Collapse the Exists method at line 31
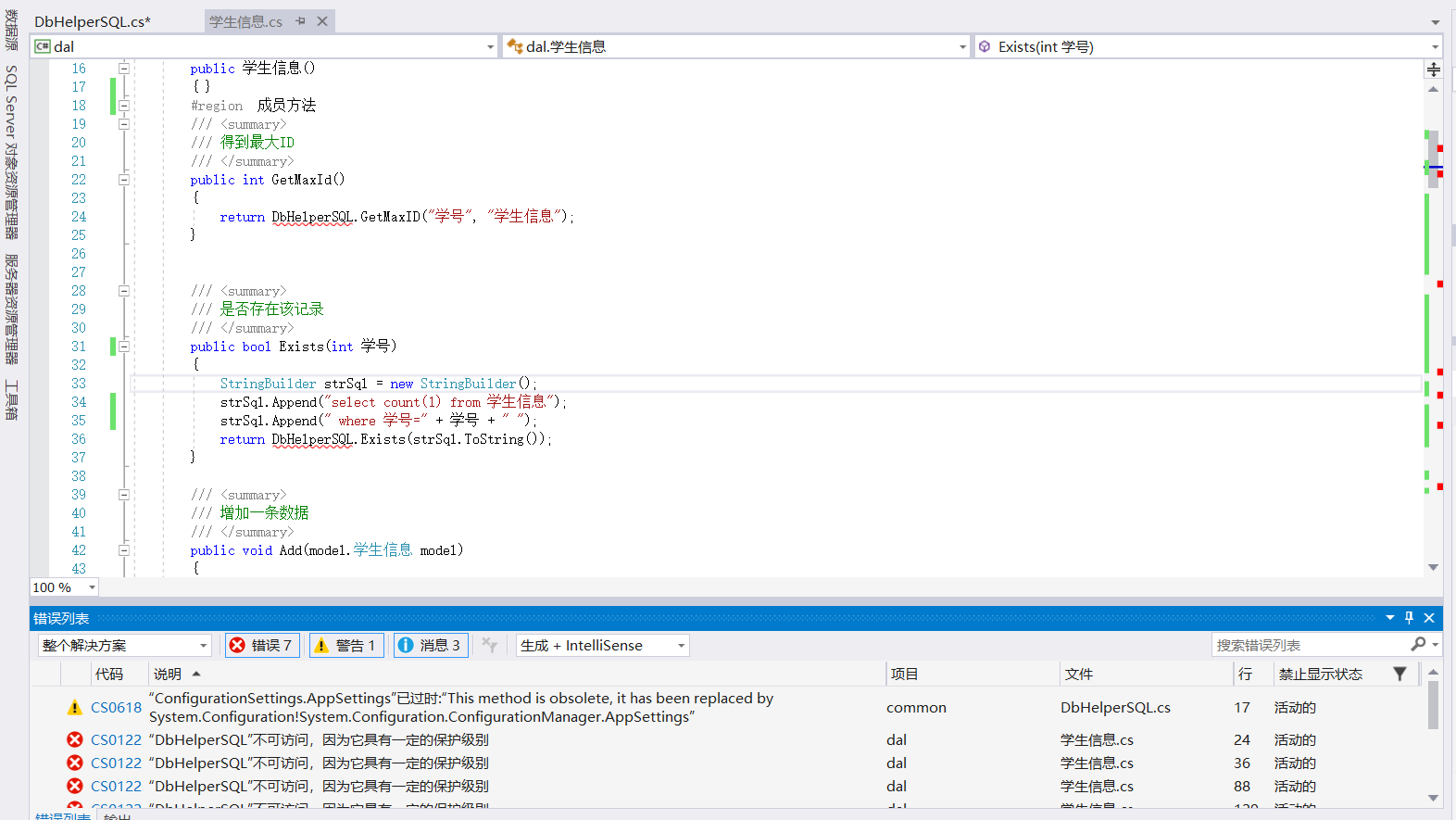This screenshot has width=1456, height=820. [123, 346]
